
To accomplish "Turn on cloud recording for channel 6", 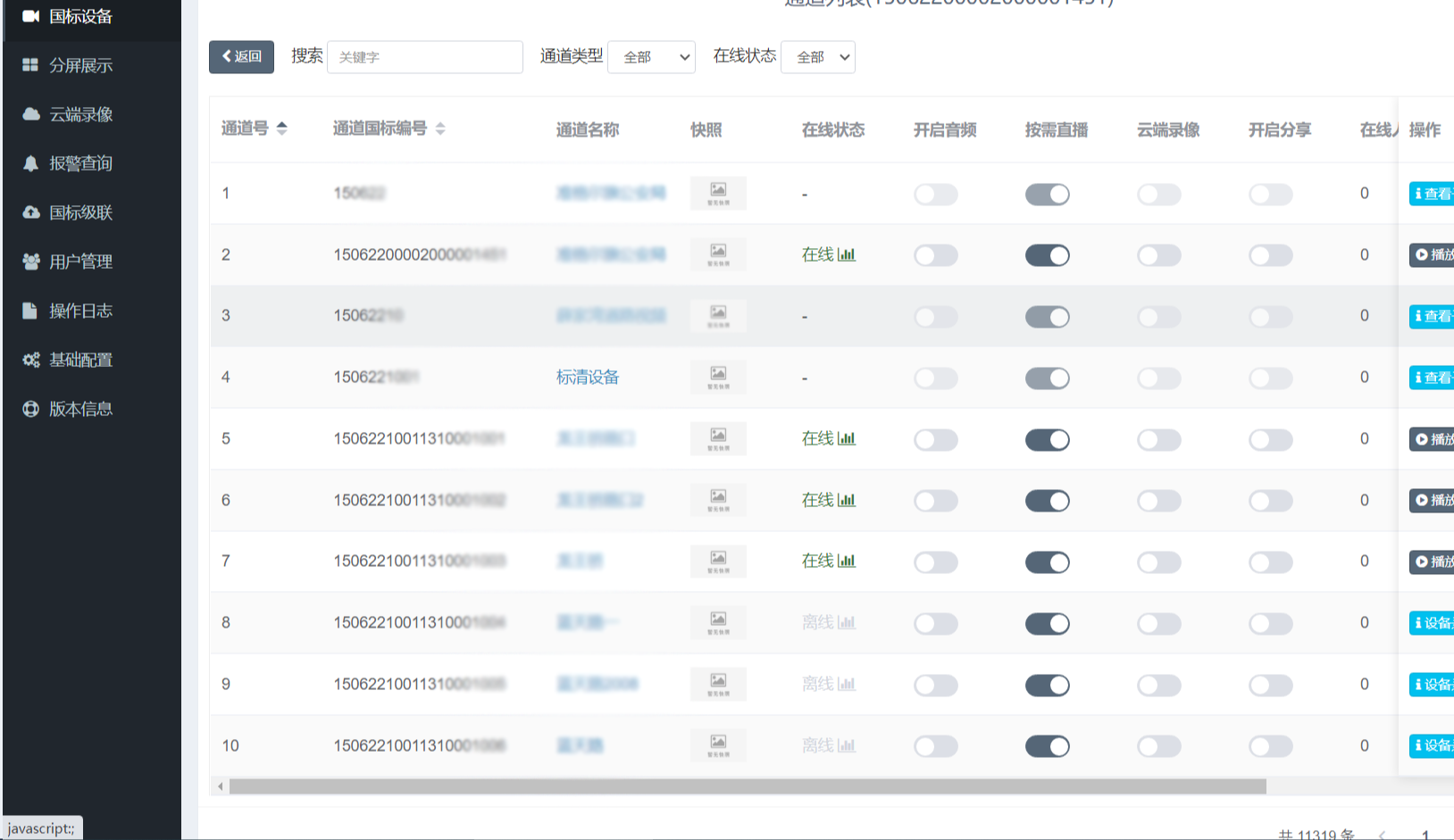I will coord(1158,501).
